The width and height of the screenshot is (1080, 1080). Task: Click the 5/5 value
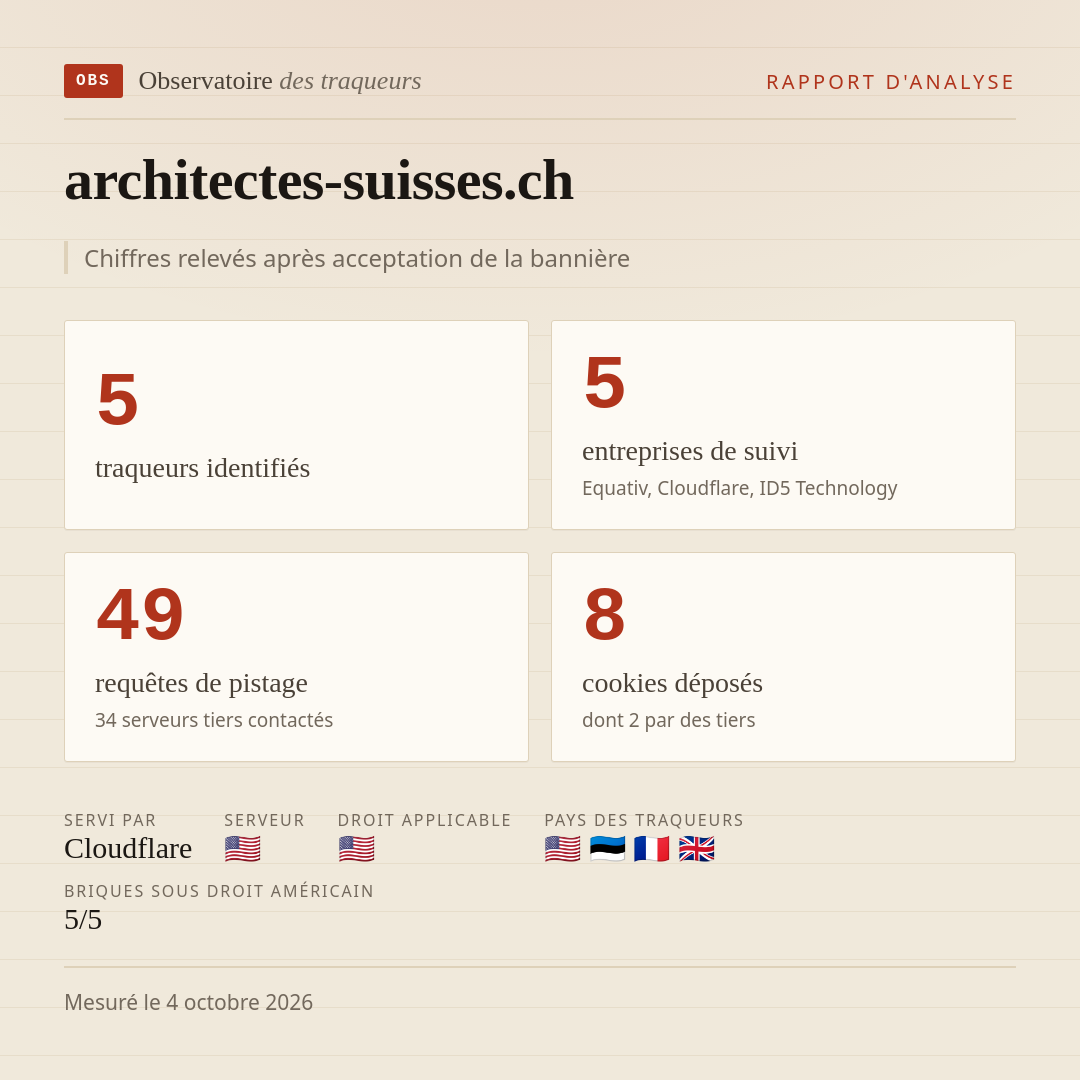83,920
